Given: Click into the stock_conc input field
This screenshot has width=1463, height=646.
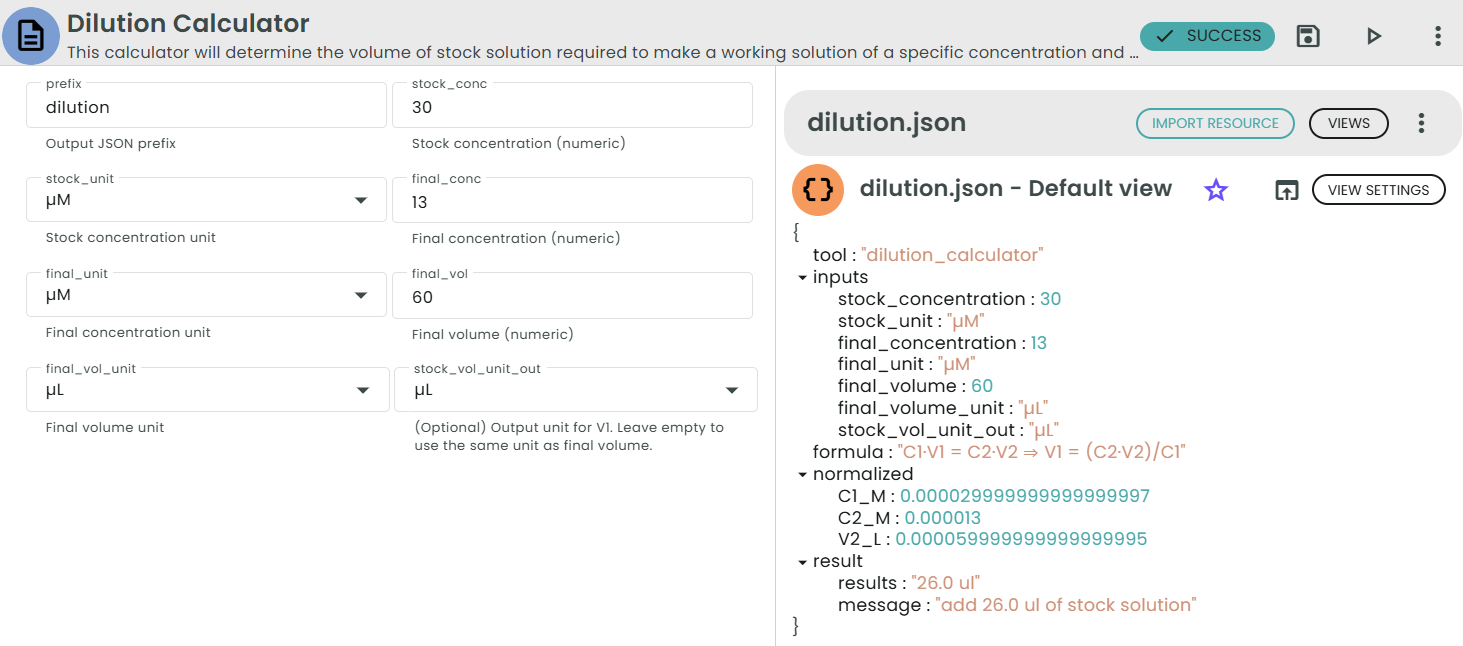Looking at the screenshot, I should [x=572, y=107].
